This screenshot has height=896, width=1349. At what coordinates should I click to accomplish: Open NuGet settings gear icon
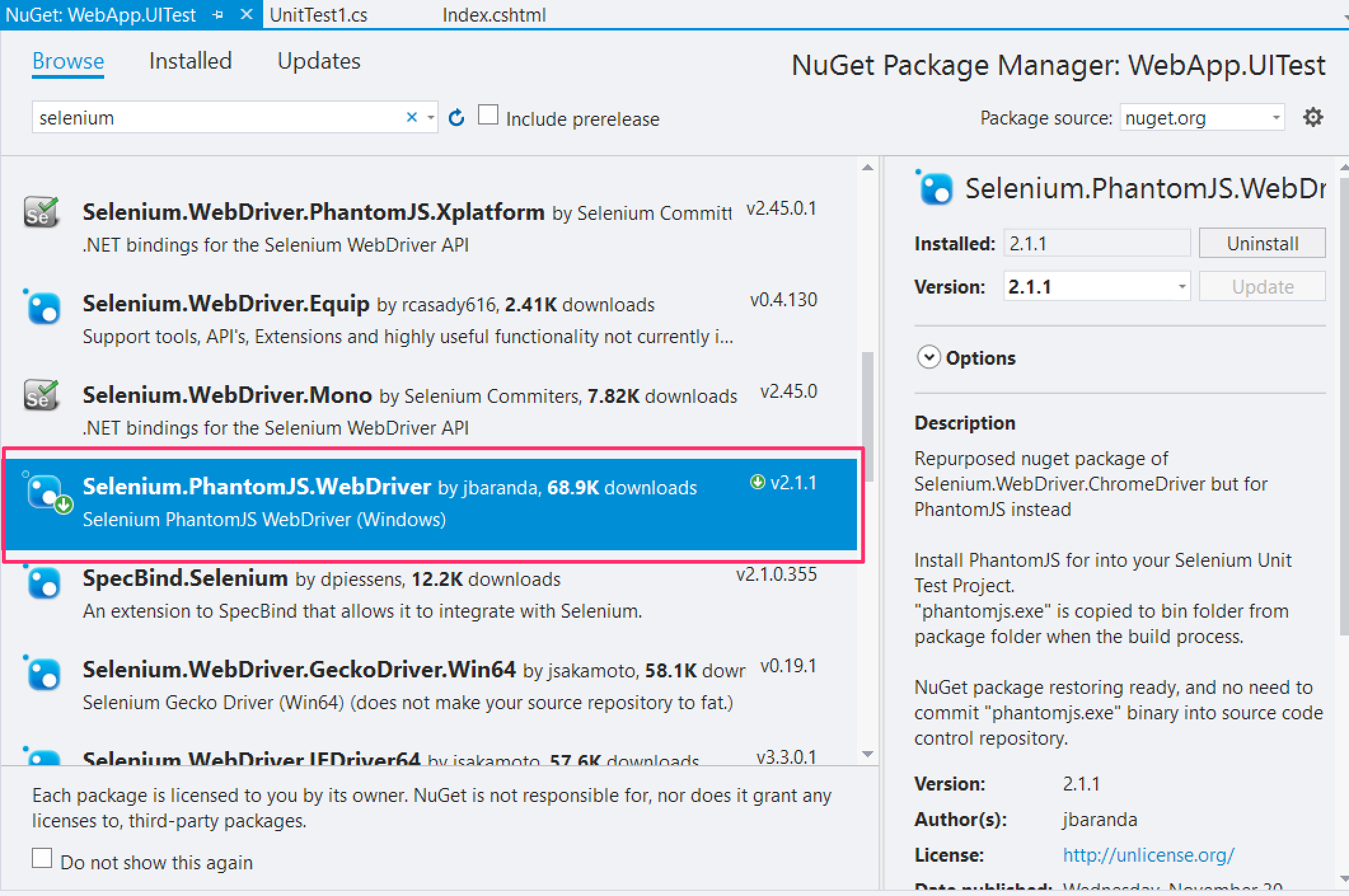1313,118
